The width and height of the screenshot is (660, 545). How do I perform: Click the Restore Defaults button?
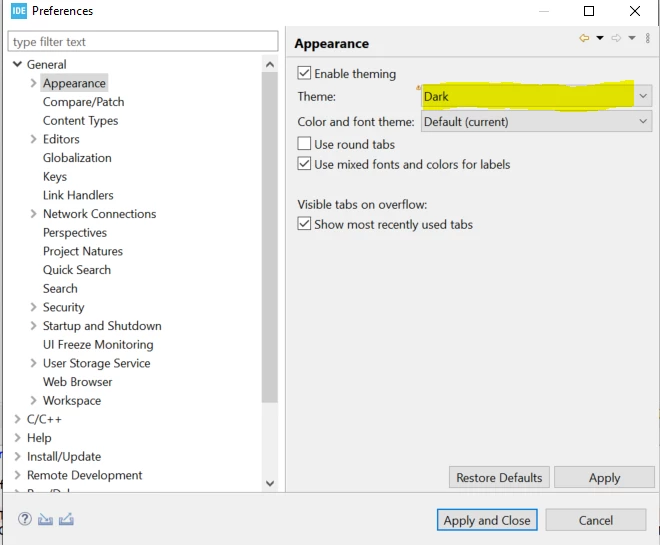(x=499, y=477)
